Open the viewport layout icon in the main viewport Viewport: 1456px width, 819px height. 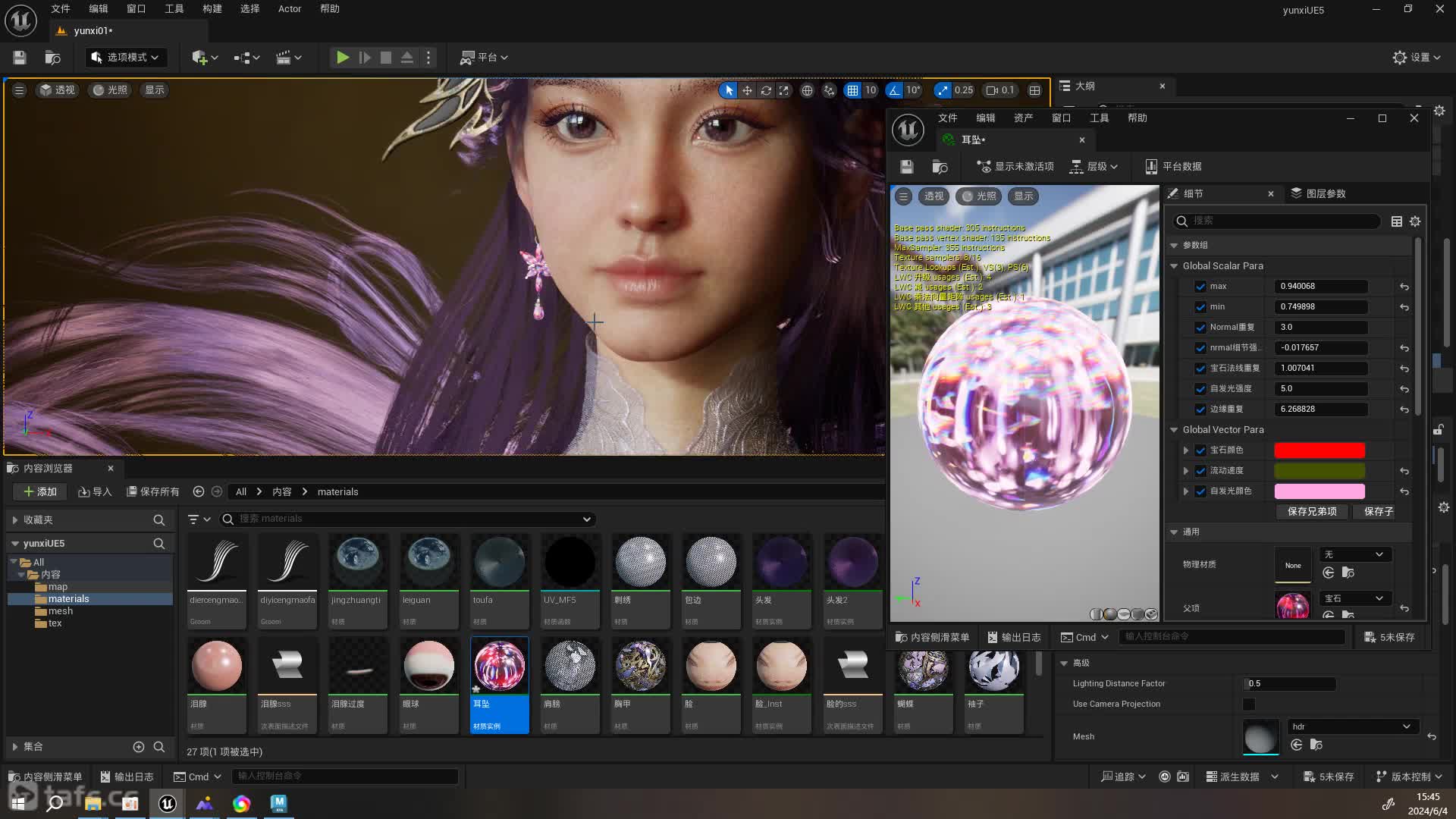pyautogui.click(x=1034, y=90)
